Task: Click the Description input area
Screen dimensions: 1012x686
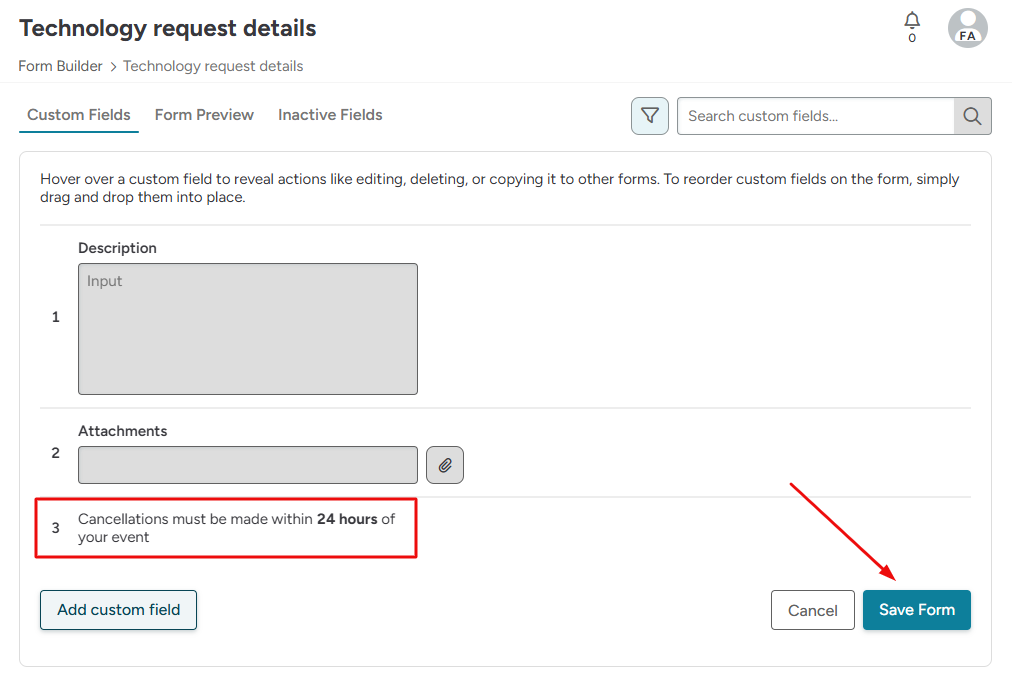Action: [248, 329]
